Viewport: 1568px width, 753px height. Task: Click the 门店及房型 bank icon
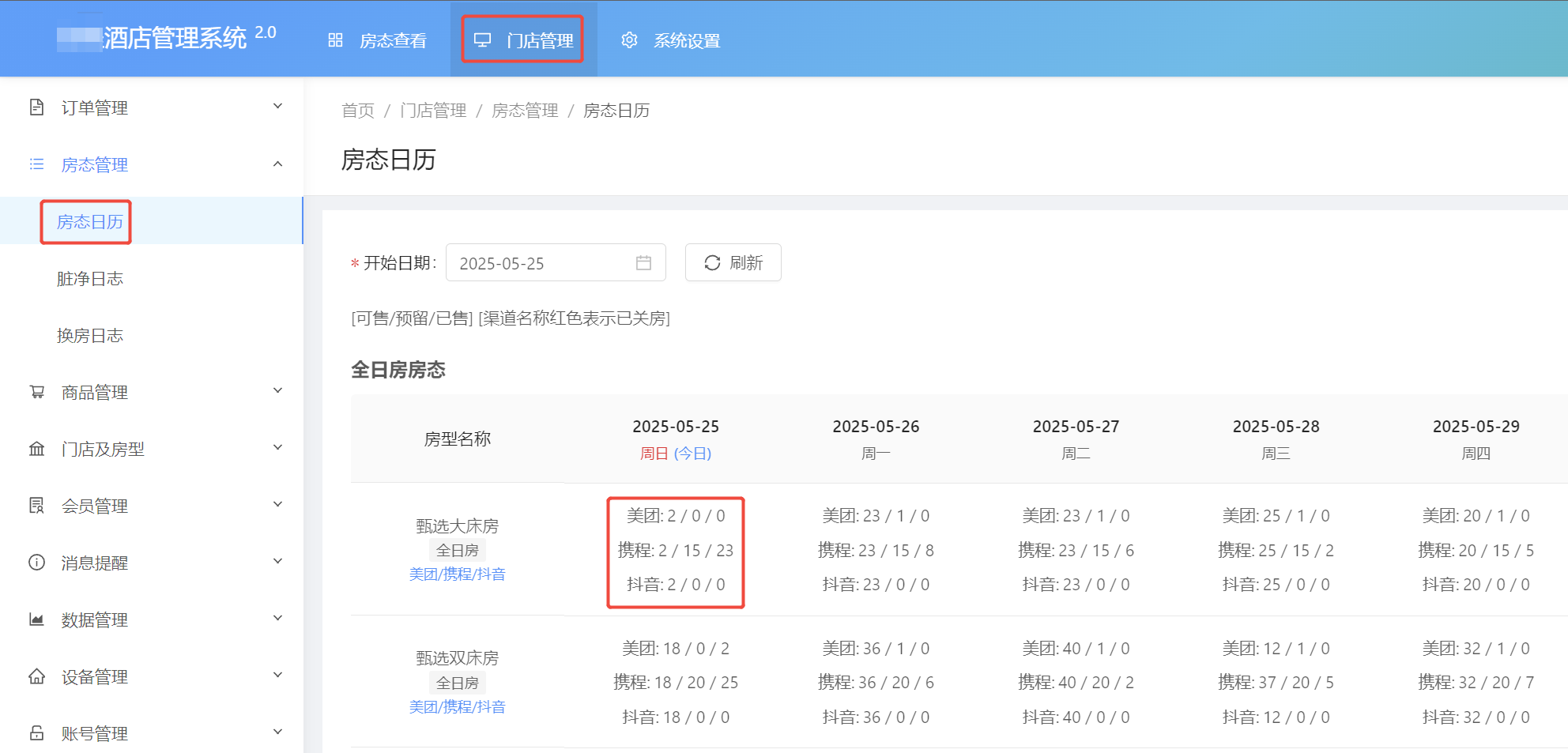36,449
